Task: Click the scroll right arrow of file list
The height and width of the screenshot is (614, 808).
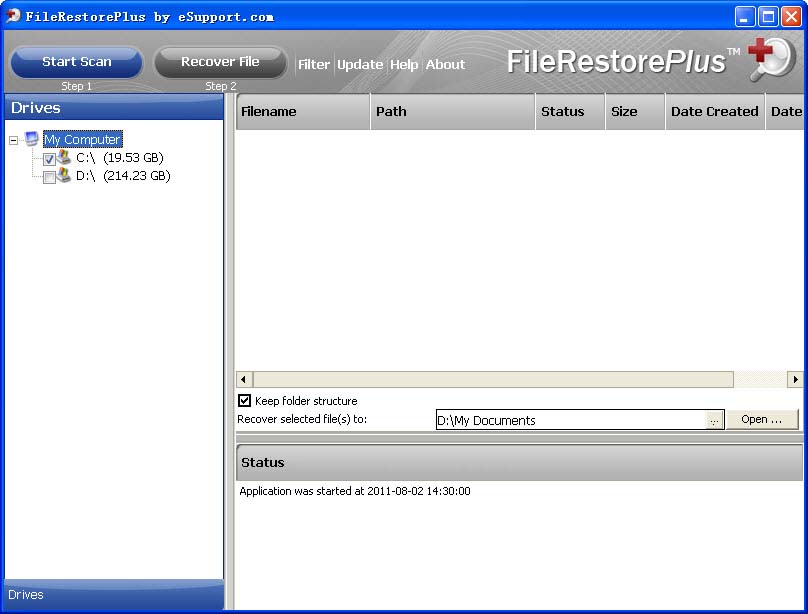Action: coord(795,380)
